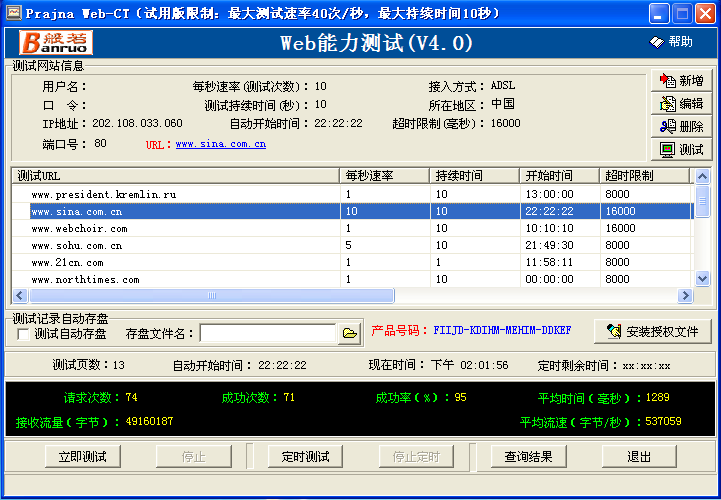Click start time 13:00:00 cell
Viewport: 721px width, 500px height.
(549, 194)
